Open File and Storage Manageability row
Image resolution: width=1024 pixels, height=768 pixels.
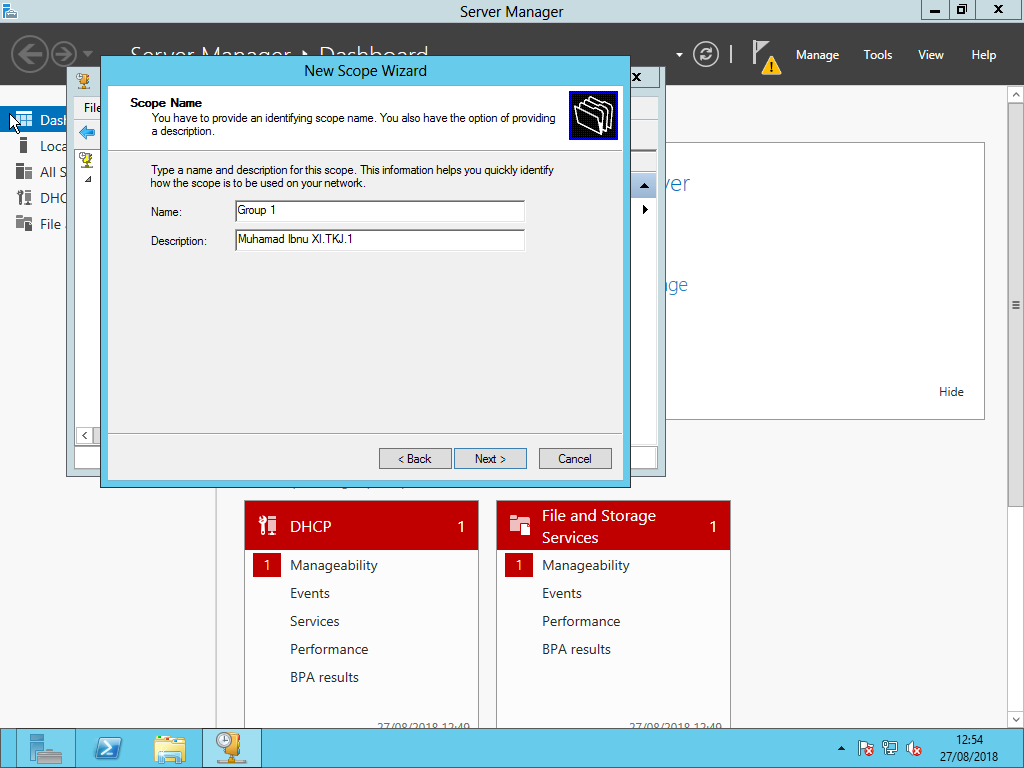click(586, 566)
